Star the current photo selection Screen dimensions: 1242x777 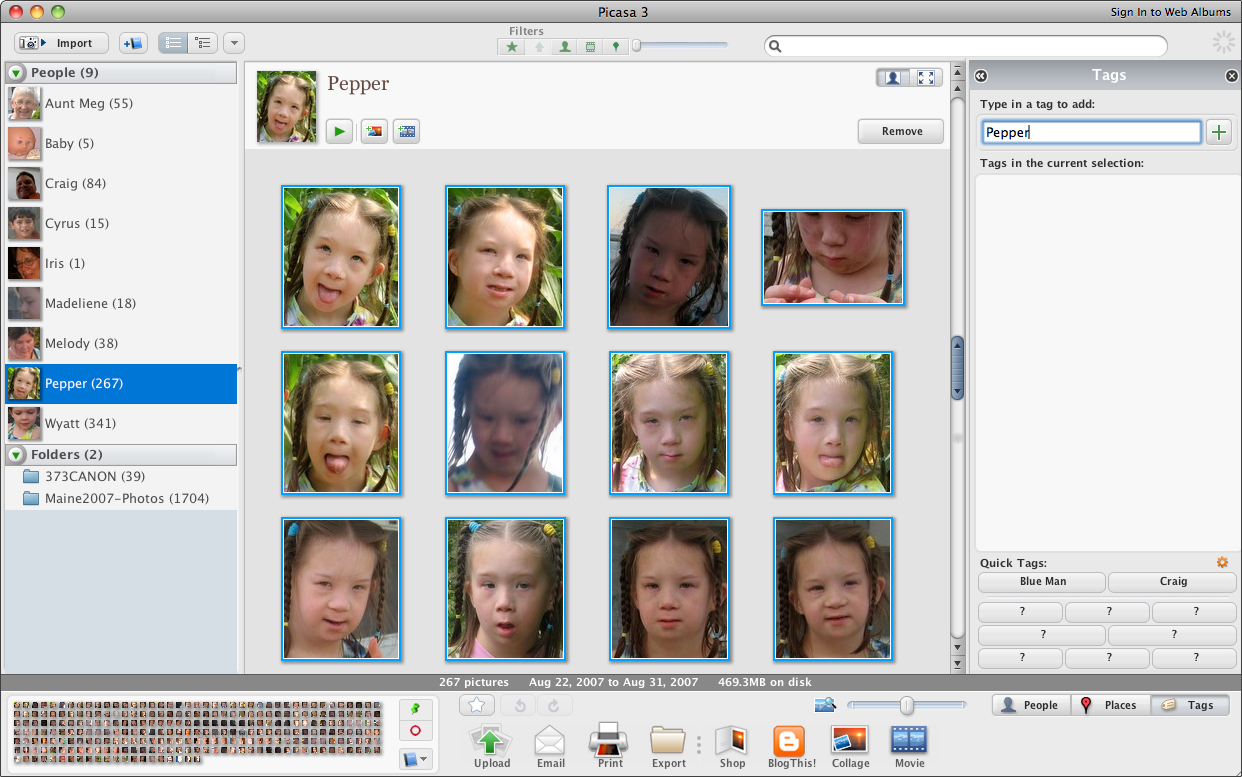click(477, 705)
